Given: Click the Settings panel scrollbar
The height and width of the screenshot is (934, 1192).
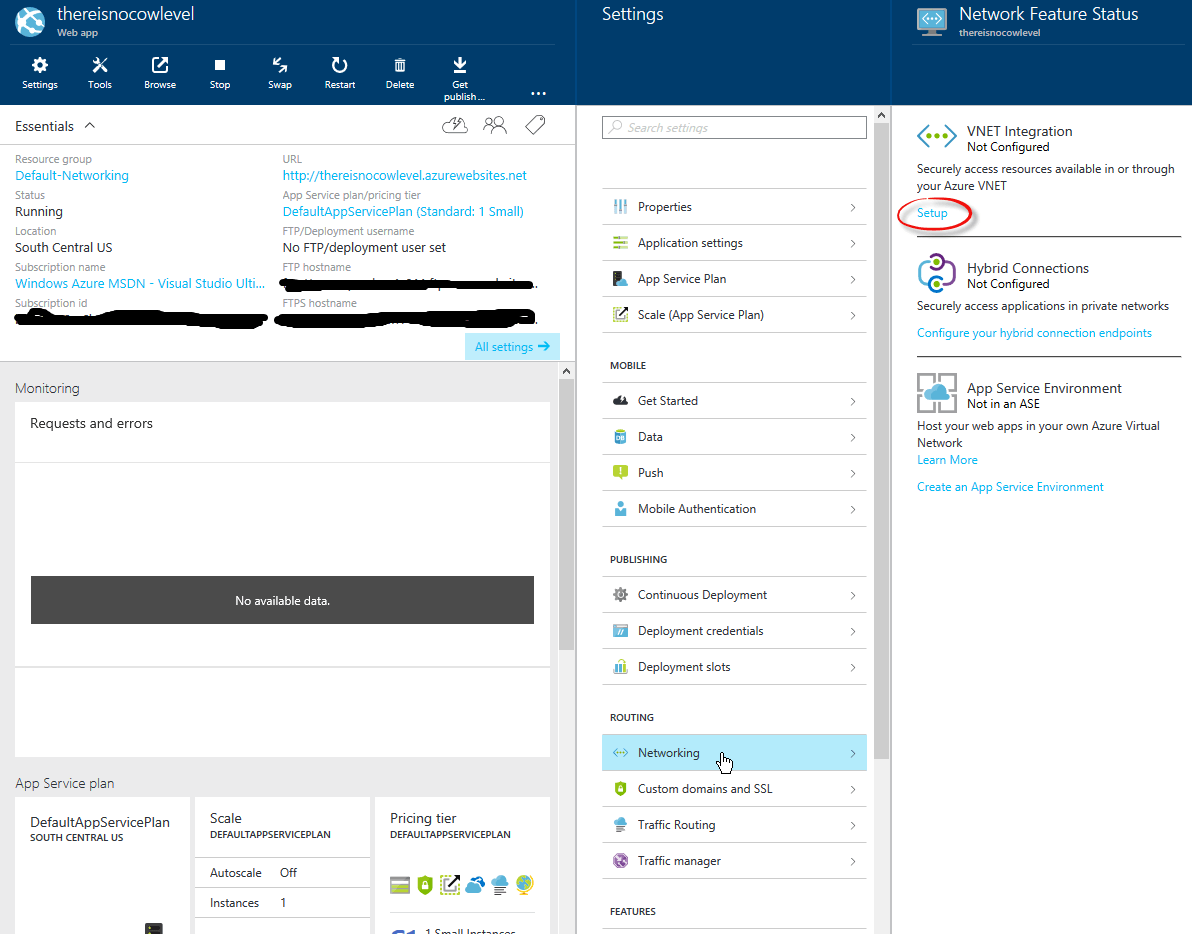Looking at the screenshot, I should tap(881, 441).
